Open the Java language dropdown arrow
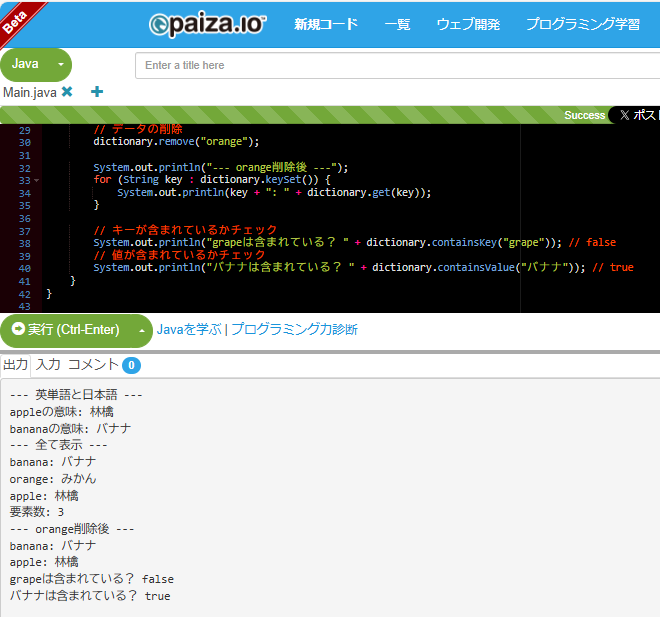The image size is (660, 617). [60, 65]
